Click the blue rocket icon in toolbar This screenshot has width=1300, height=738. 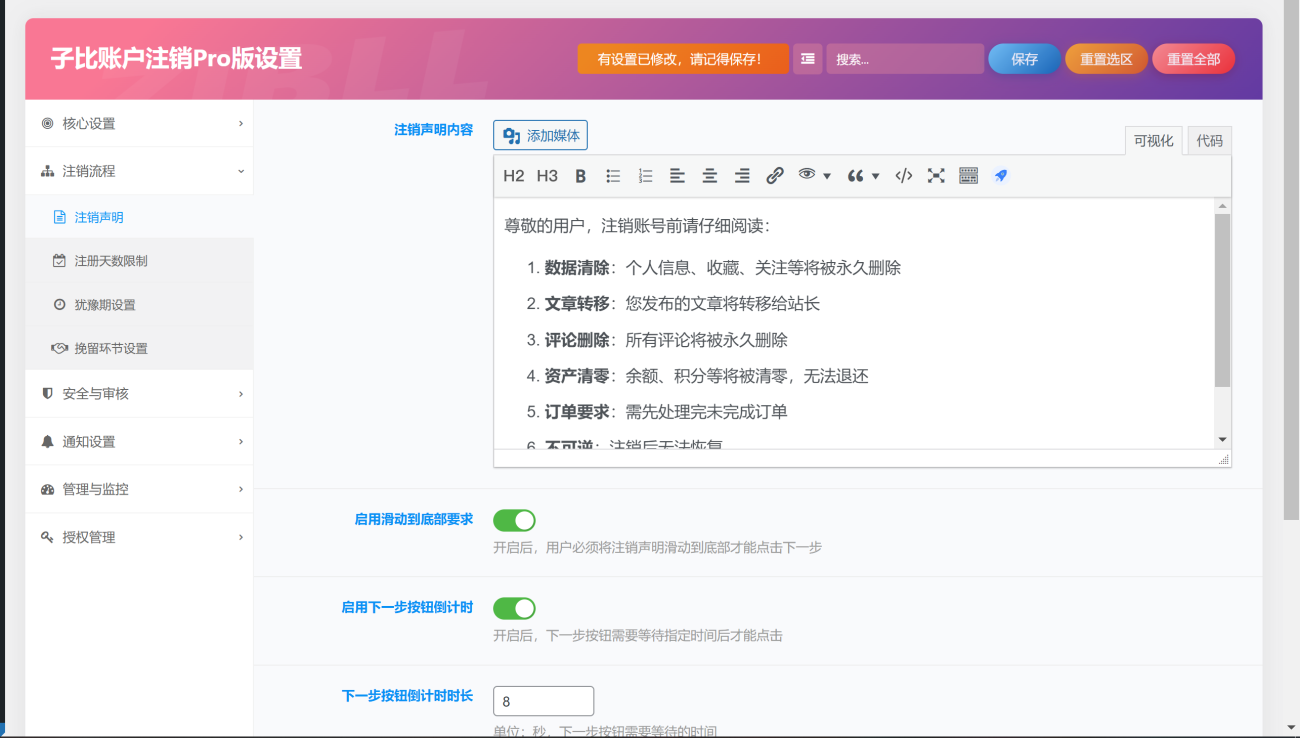coord(1000,176)
